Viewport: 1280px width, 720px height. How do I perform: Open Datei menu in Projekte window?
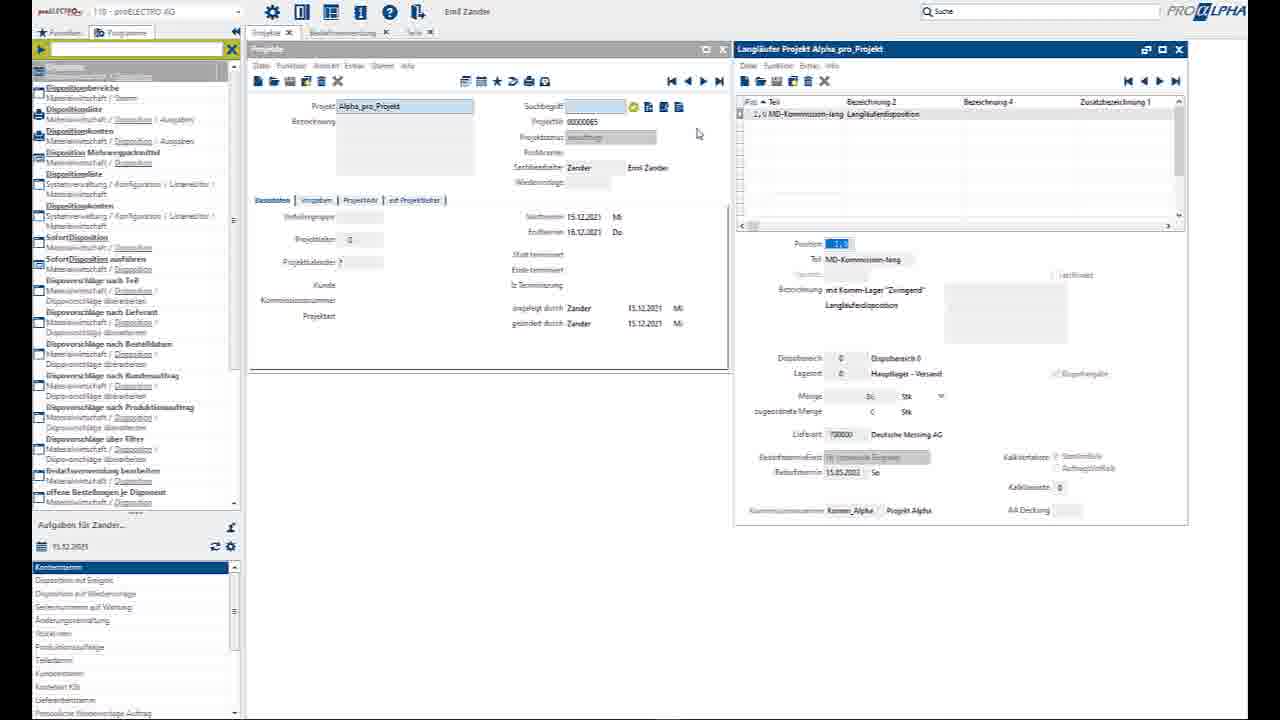[260, 66]
